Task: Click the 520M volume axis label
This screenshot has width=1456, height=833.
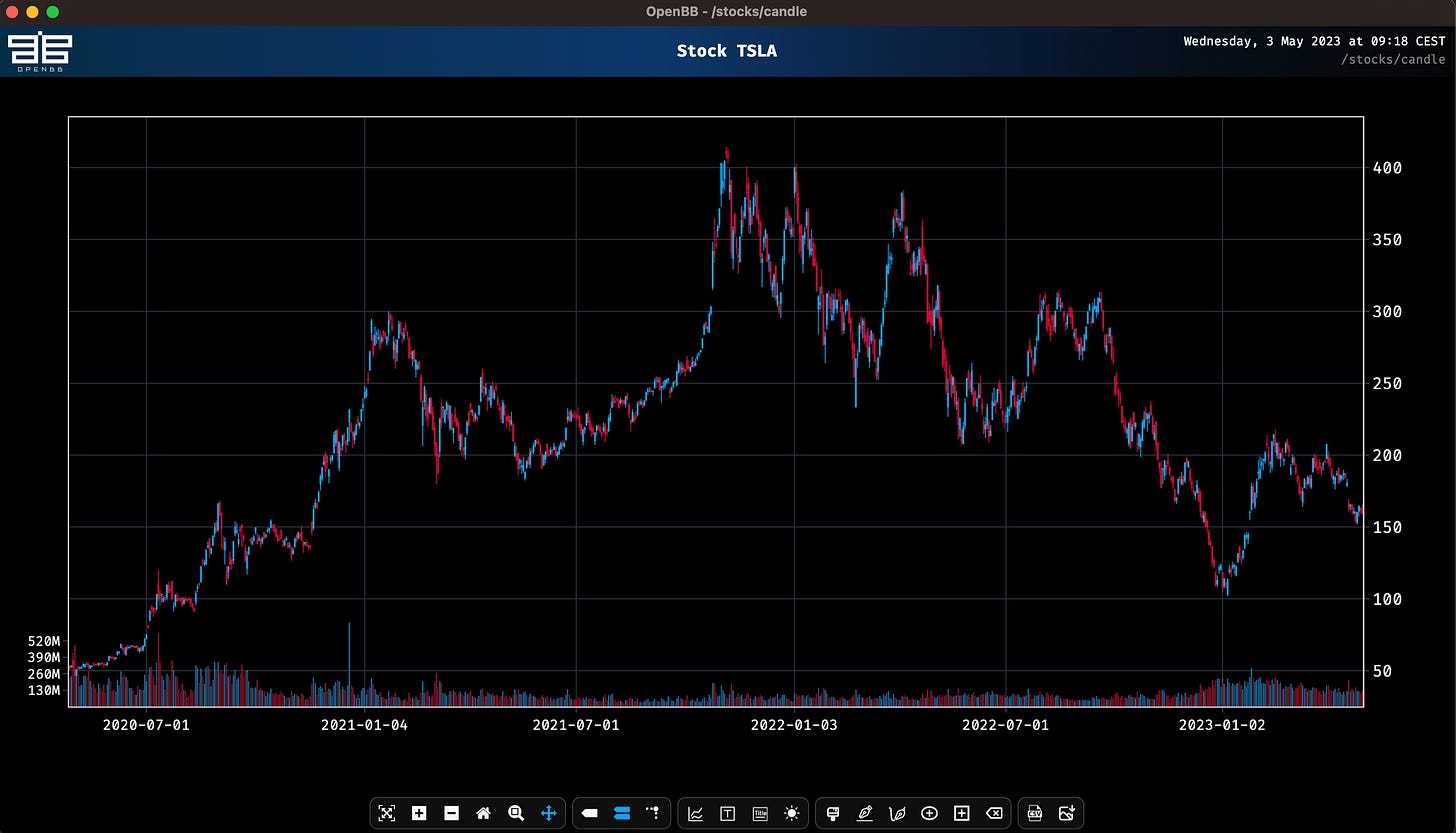Action: click(44, 641)
